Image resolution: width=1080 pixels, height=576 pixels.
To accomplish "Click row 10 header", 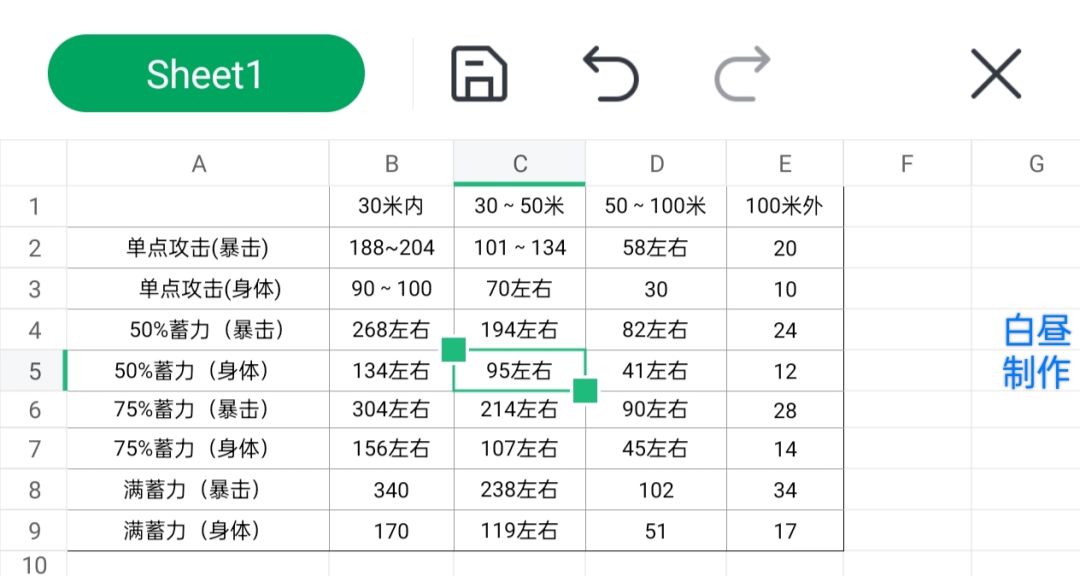I will point(34,565).
